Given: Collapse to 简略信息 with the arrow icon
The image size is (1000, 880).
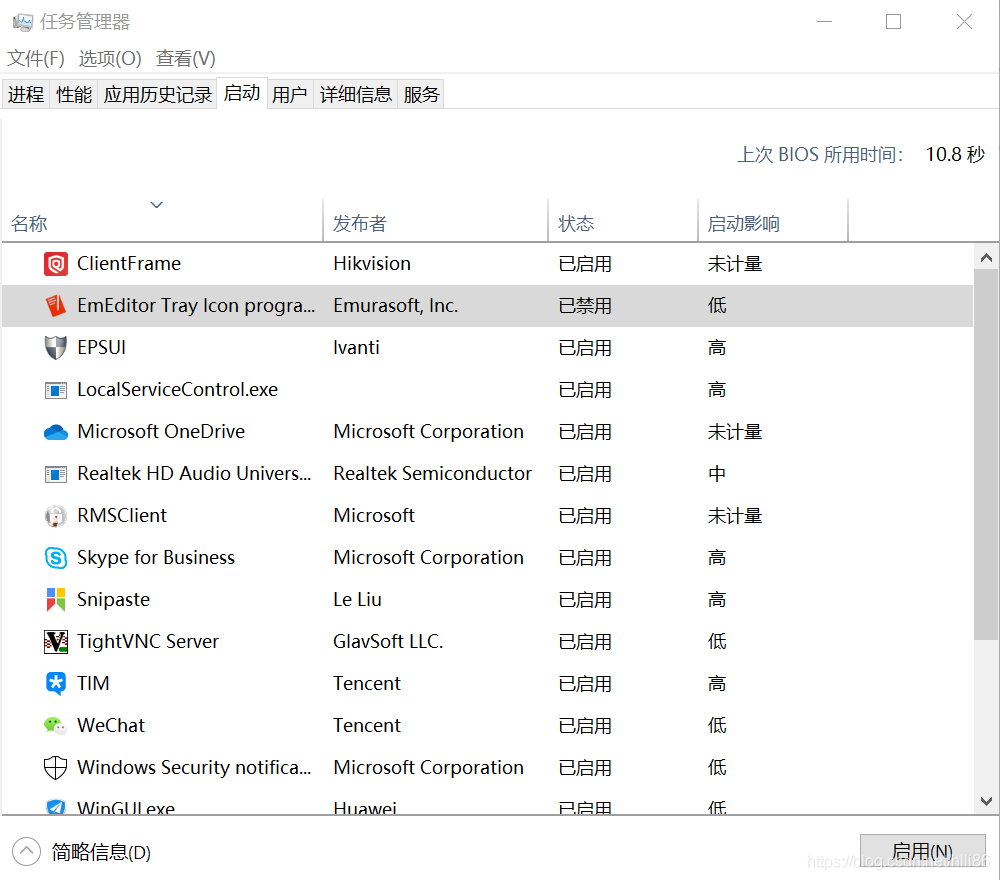Looking at the screenshot, I should [x=26, y=851].
